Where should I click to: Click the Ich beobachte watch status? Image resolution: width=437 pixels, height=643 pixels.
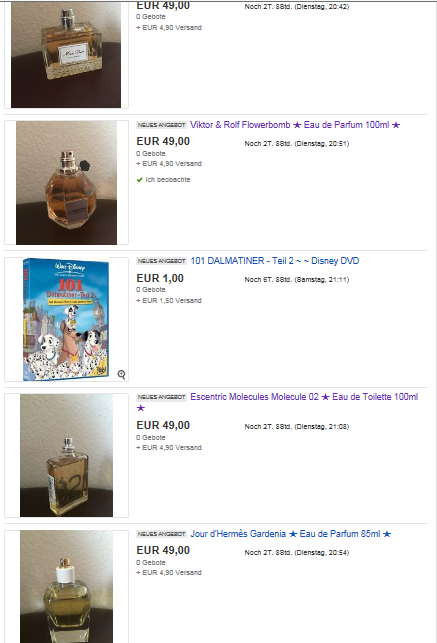(163, 180)
